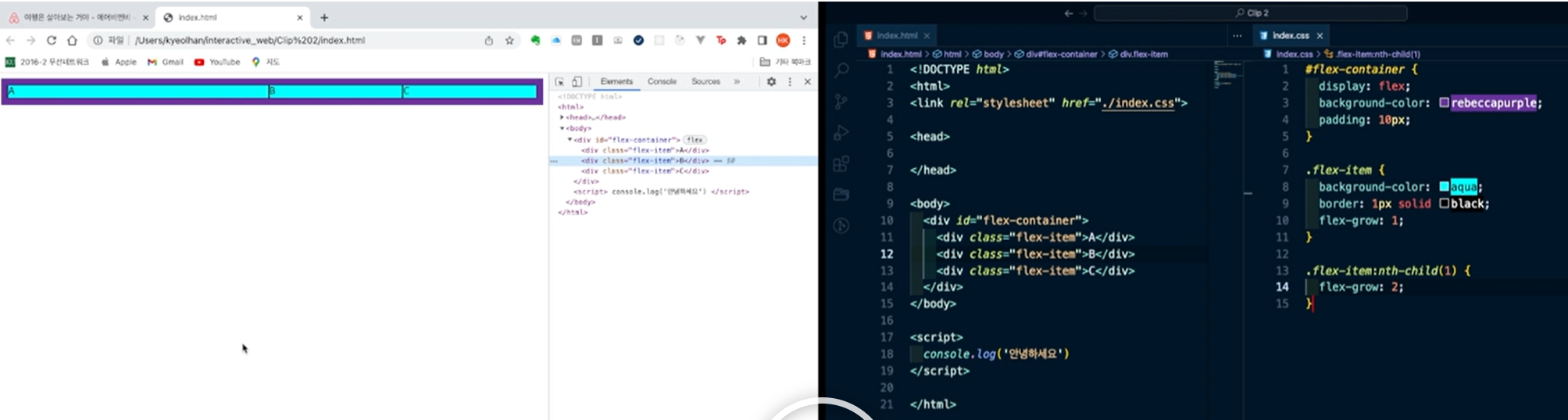Click the share page icon in address bar
Viewport: 1568px width, 420px height.
[x=489, y=41]
